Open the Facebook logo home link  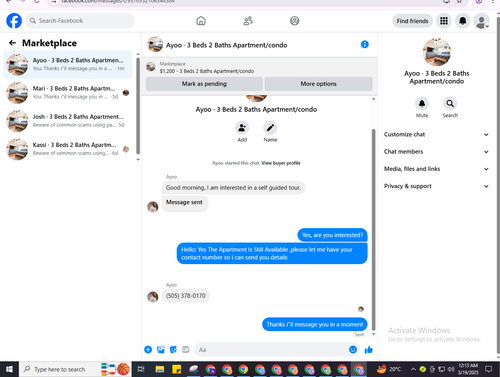pyautogui.click(x=14, y=21)
